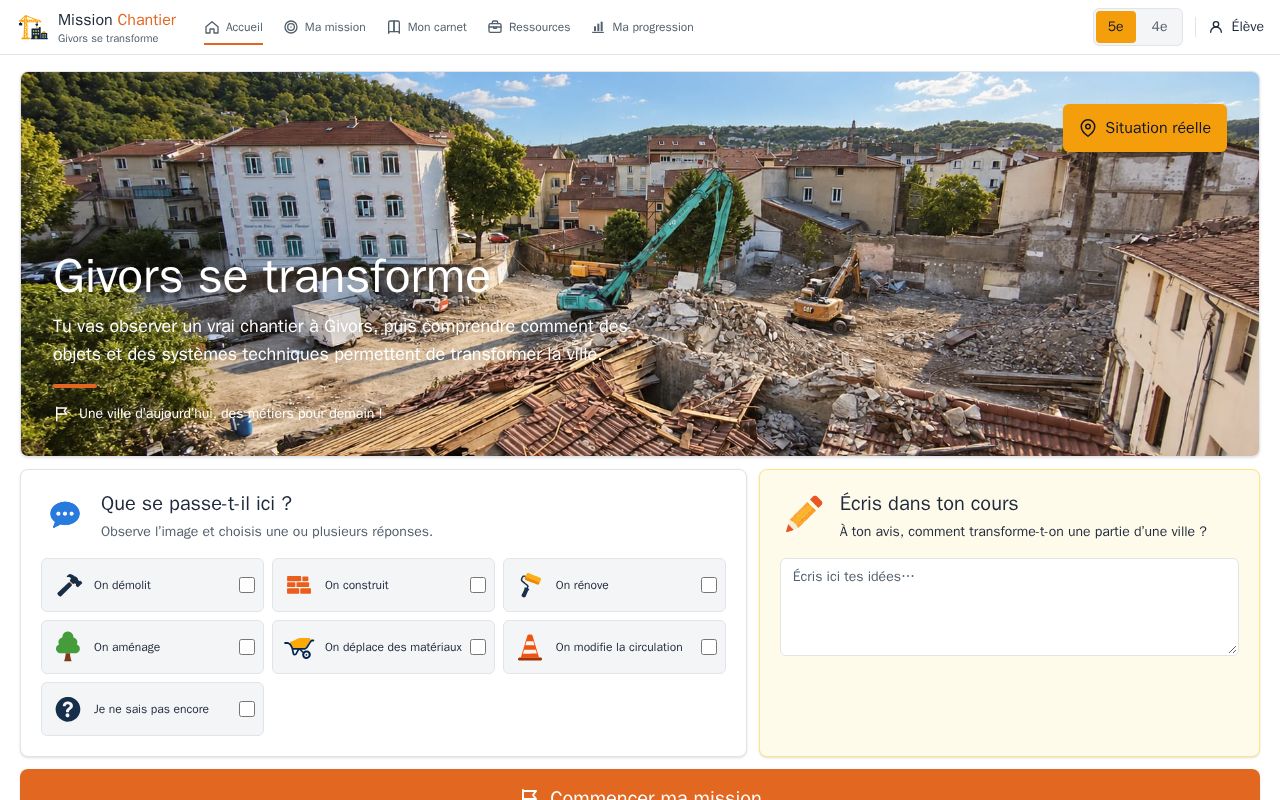The width and height of the screenshot is (1280, 800).
Task: Click the traffic cone icon for circulation
Action: coord(530,647)
